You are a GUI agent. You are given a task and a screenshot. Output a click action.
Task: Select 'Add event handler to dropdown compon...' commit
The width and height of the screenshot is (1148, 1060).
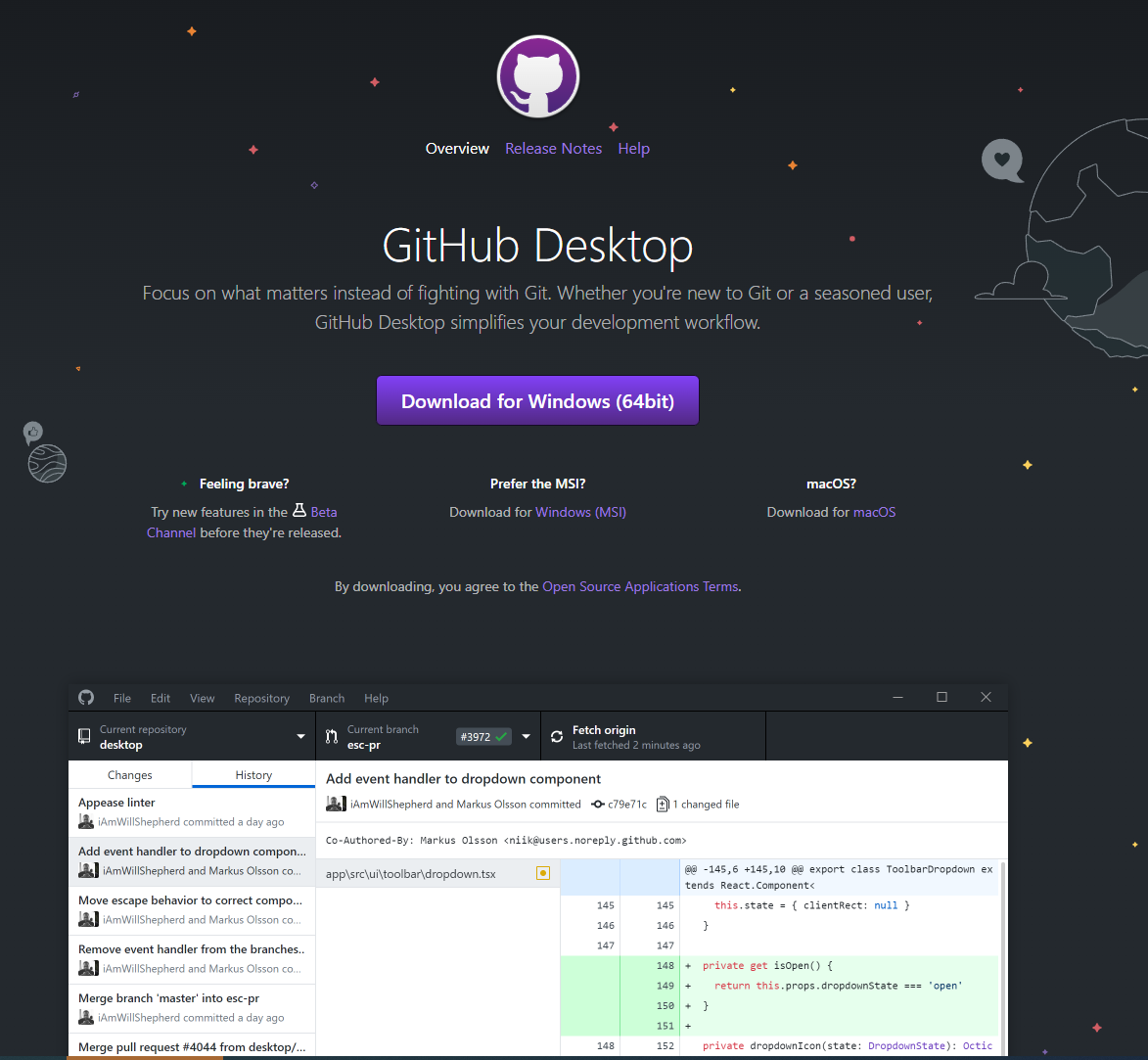click(192, 861)
